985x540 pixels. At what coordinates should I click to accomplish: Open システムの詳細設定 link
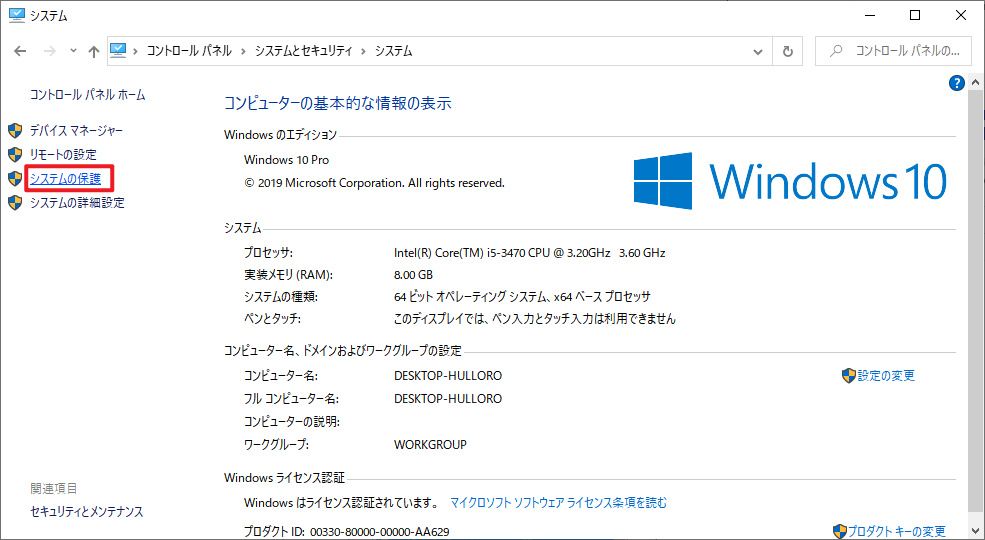click(x=77, y=203)
